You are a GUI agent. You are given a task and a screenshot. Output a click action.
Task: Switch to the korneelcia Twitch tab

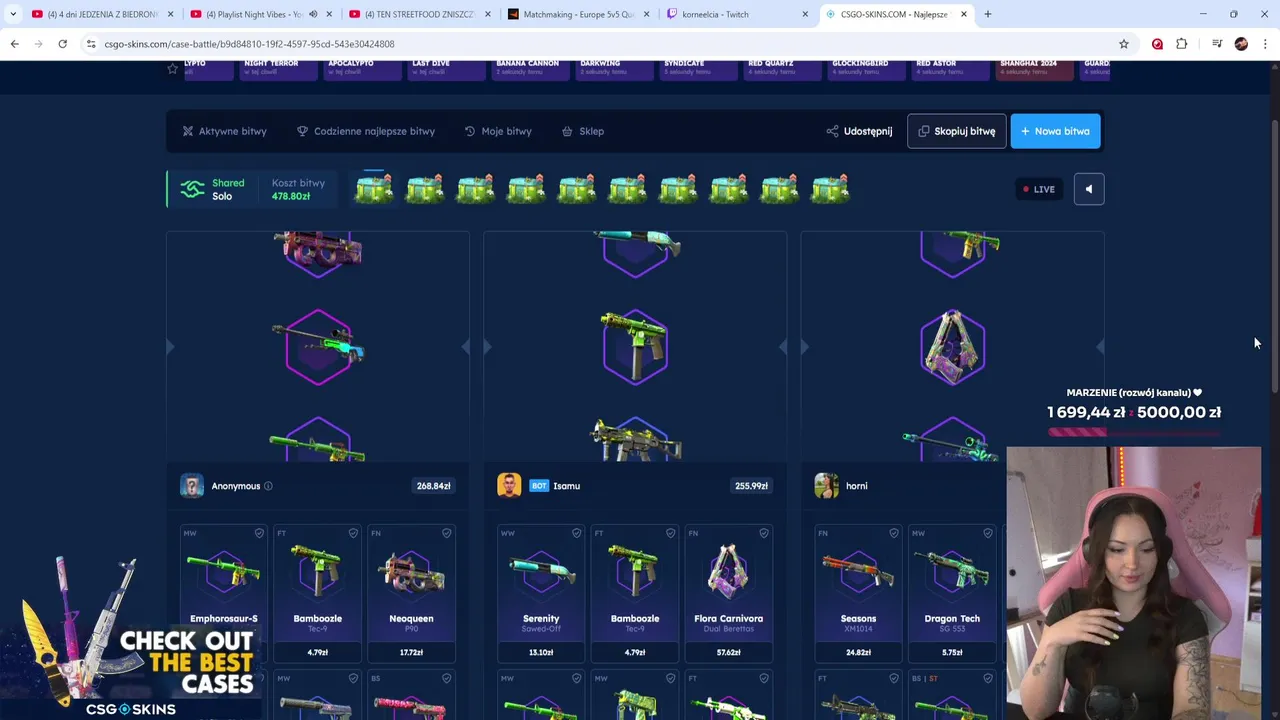pyautogui.click(x=737, y=14)
